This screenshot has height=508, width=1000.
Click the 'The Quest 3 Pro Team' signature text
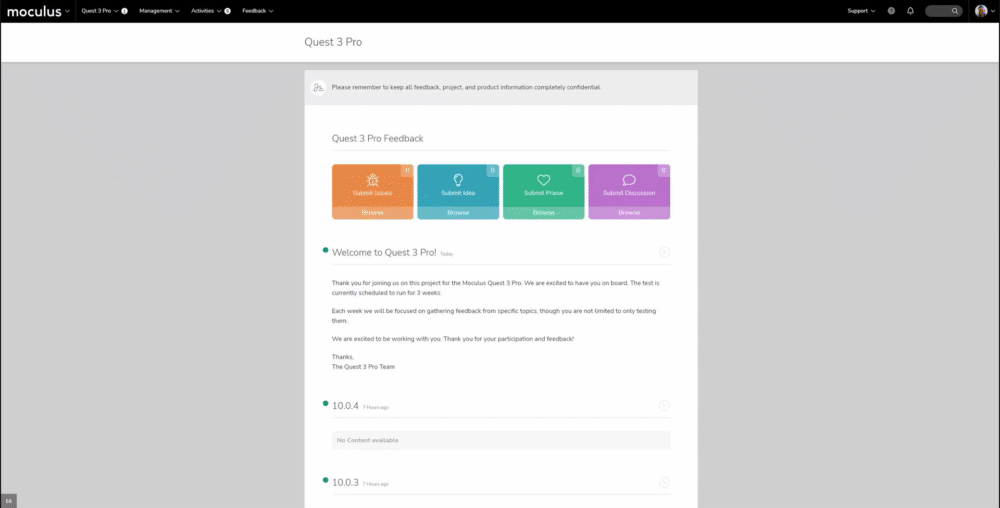coord(364,366)
